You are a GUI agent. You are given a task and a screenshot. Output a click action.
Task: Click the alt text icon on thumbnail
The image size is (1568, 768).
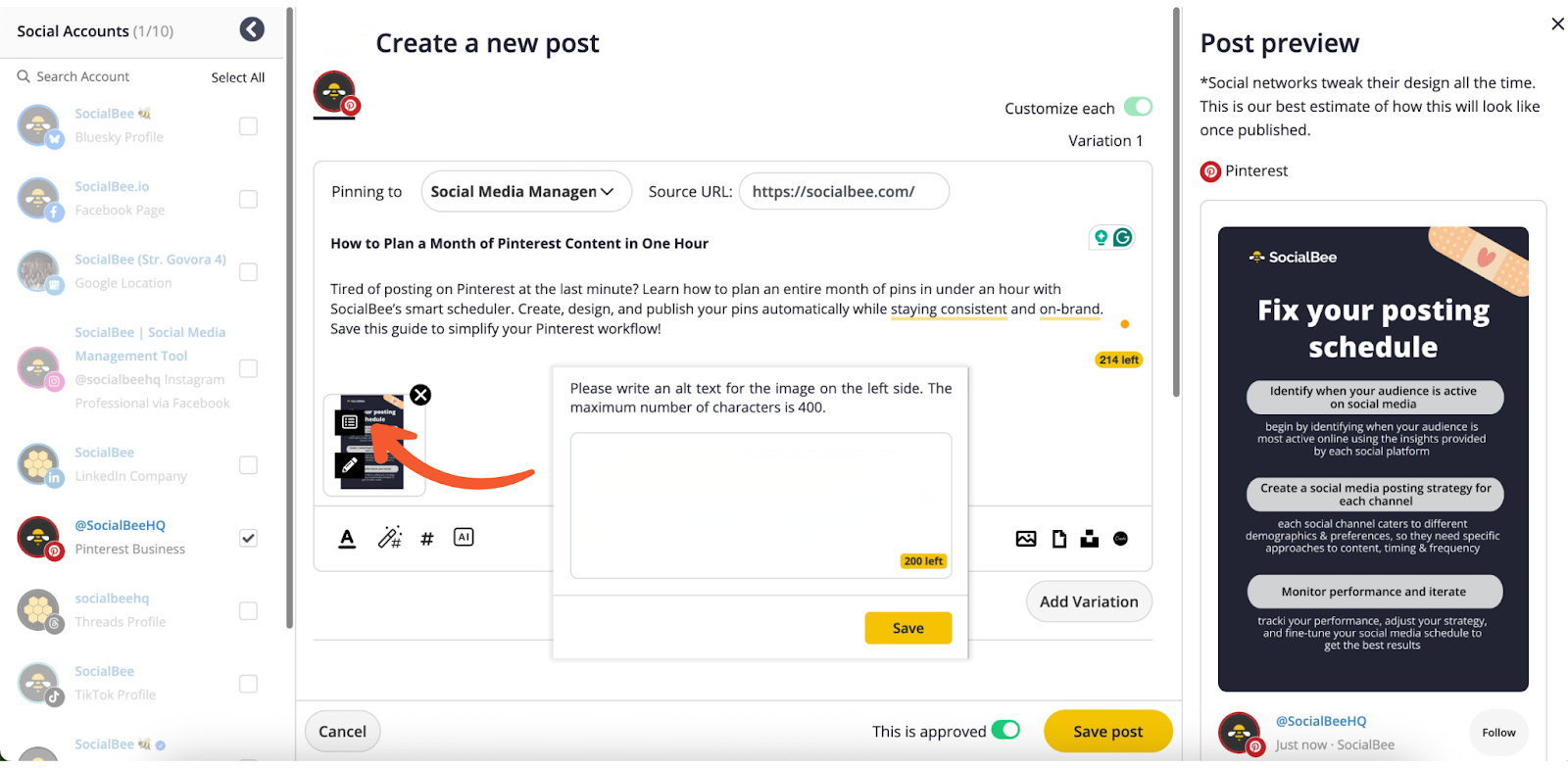[350, 422]
